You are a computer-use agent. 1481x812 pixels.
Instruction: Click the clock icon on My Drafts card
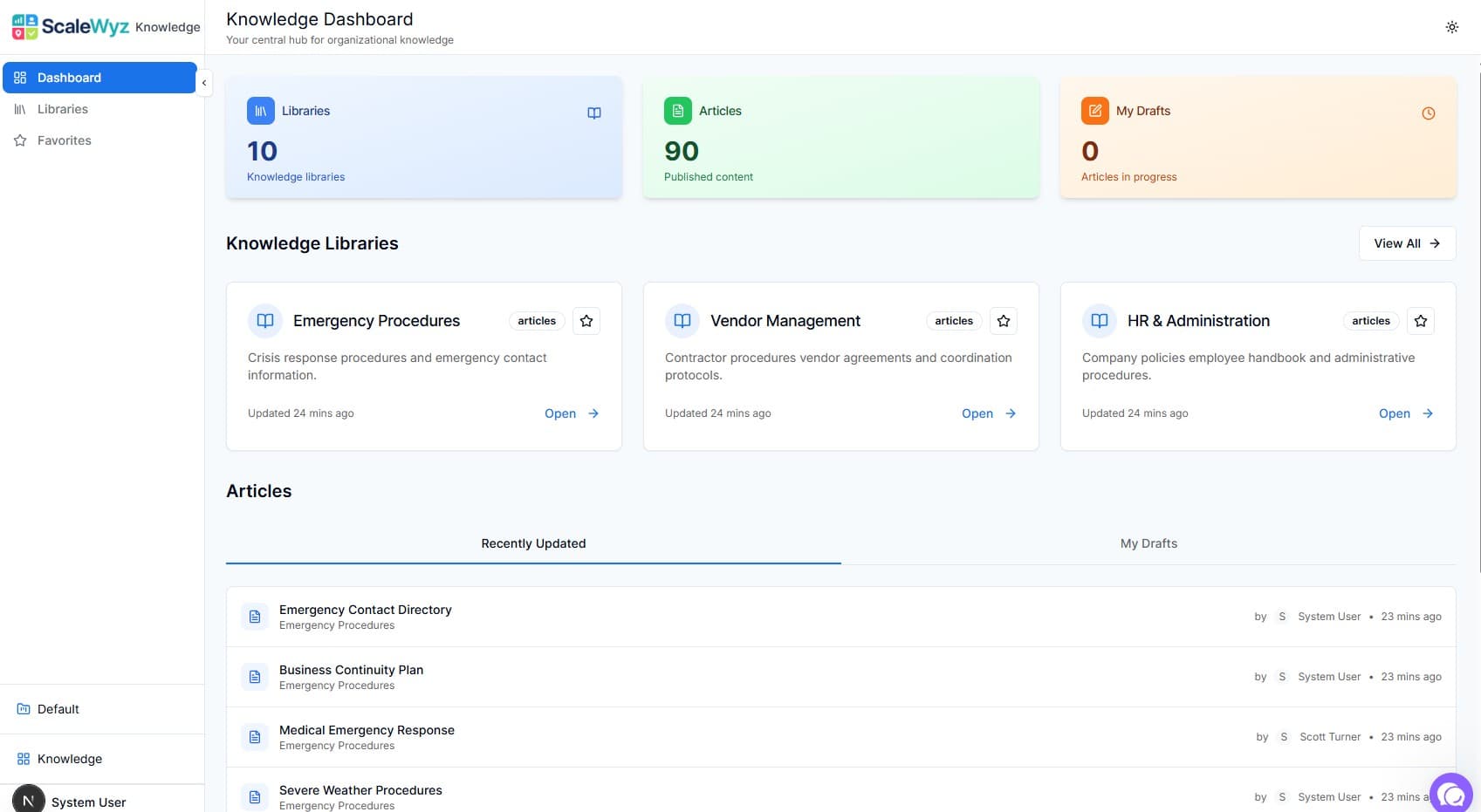pos(1428,113)
